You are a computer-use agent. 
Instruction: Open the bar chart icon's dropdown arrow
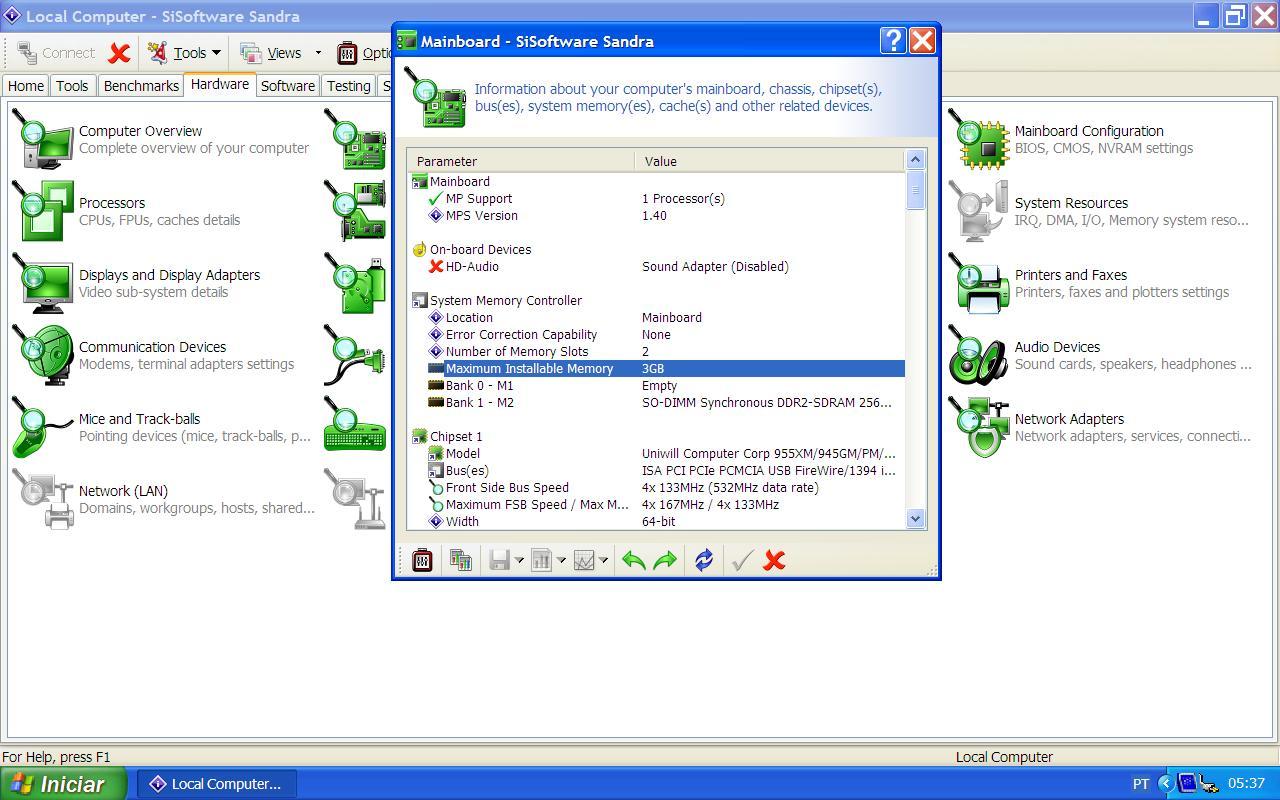(x=561, y=560)
